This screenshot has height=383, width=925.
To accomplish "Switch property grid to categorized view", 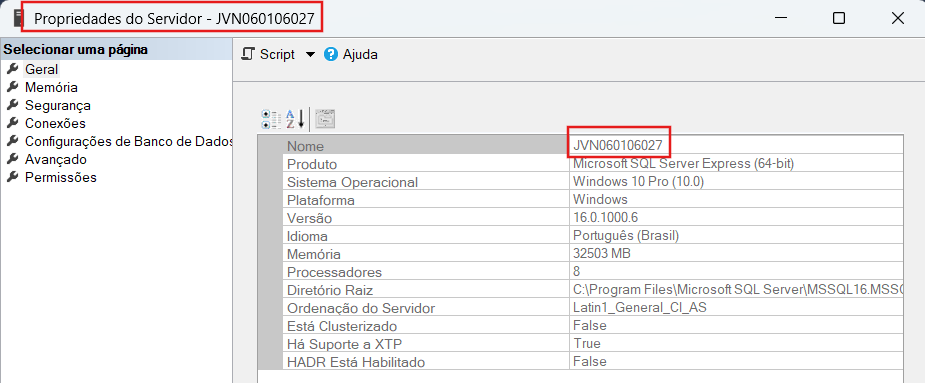I will [271, 119].
